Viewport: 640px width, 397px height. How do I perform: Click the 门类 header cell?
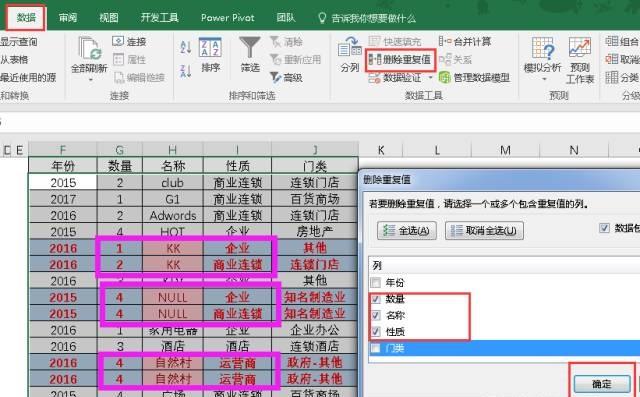[315, 166]
